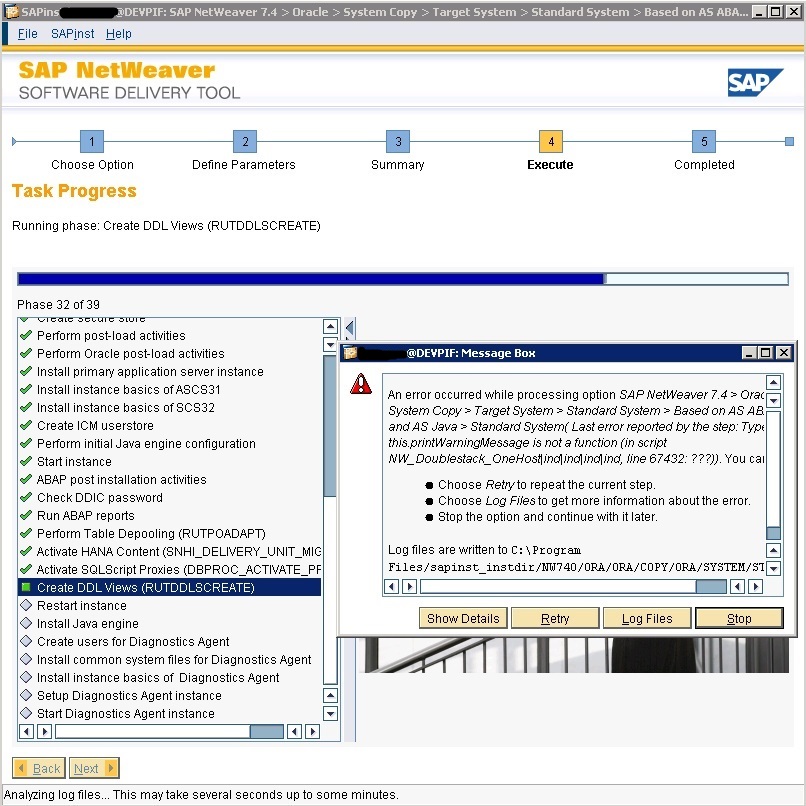Click step 5 Completed marker
This screenshot has width=806, height=806.
pyautogui.click(x=704, y=141)
